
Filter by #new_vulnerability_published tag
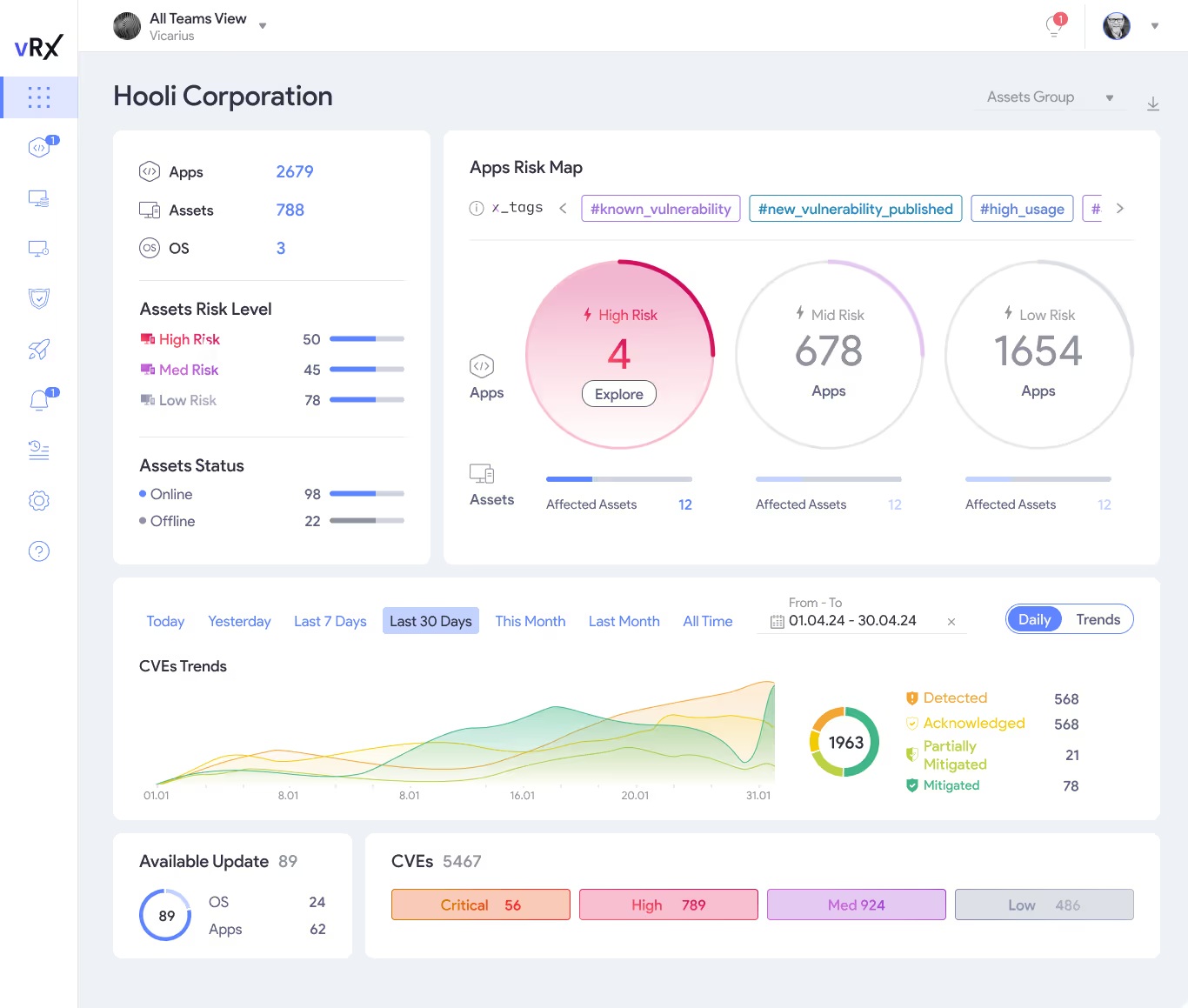click(x=856, y=209)
